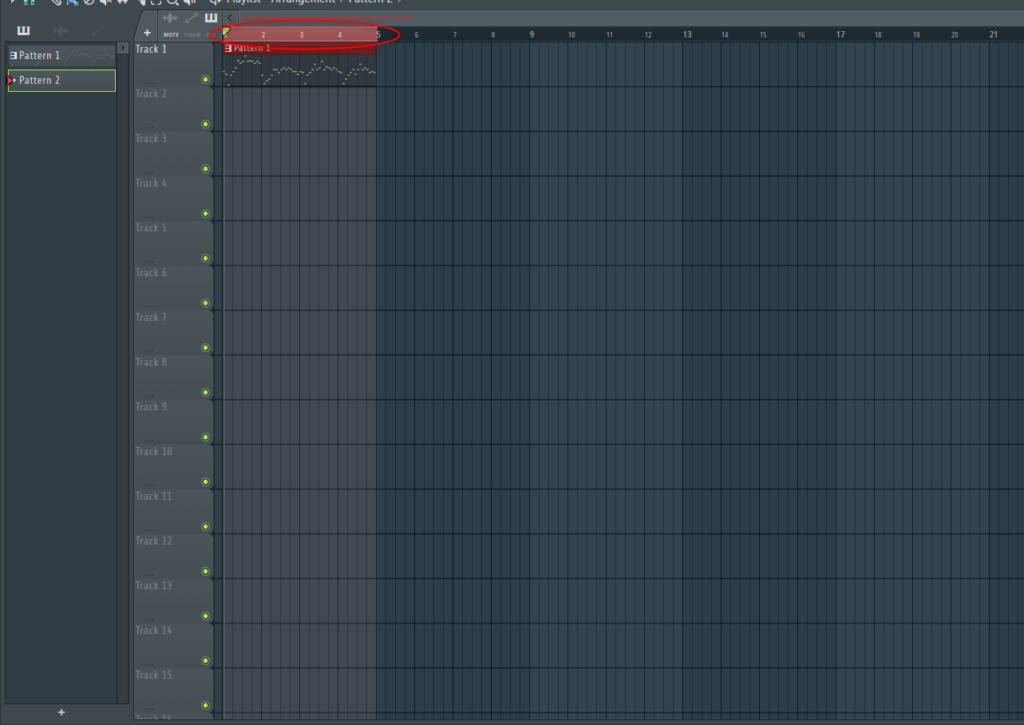Select the automation clip focus icon in playlist header

(x=191, y=18)
